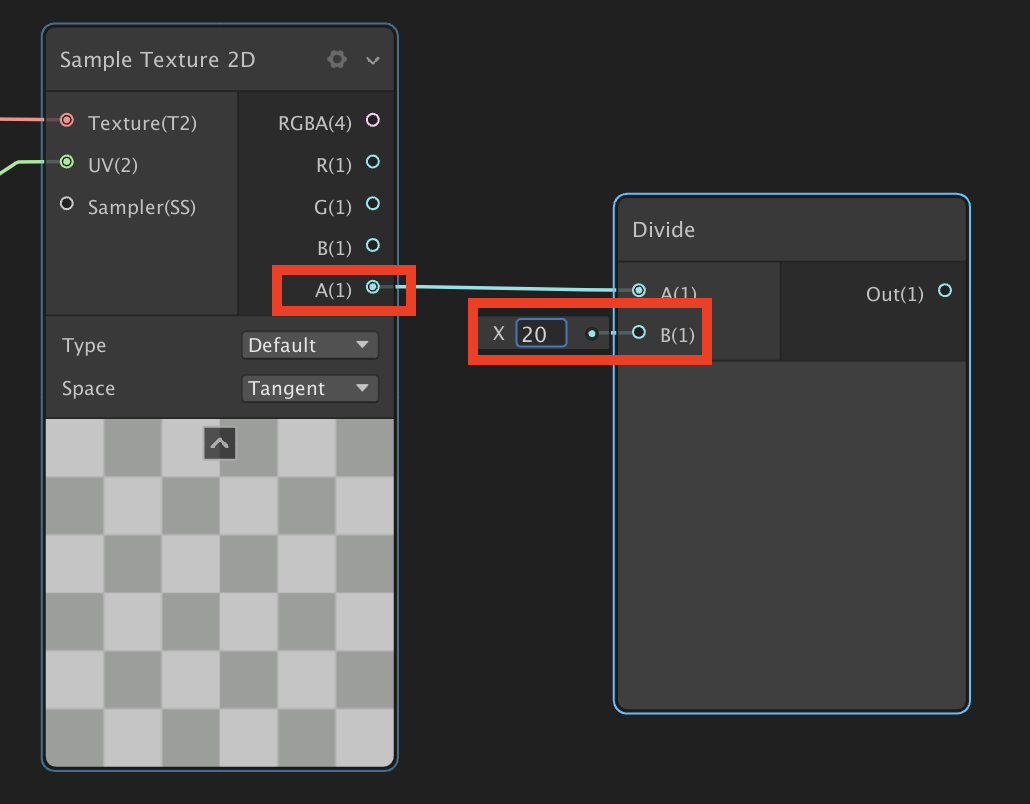The height and width of the screenshot is (804, 1030).
Task: Open the Space dropdown set to Tangent
Action: pyautogui.click(x=310, y=389)
